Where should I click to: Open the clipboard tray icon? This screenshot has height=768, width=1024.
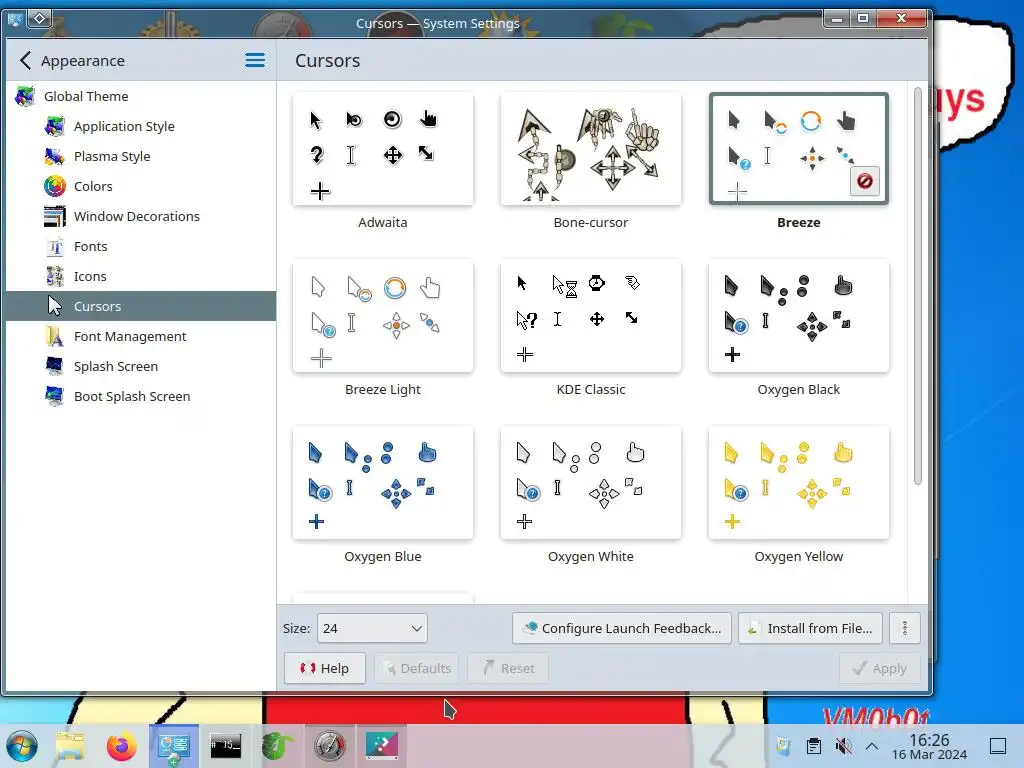coord(814,746)
